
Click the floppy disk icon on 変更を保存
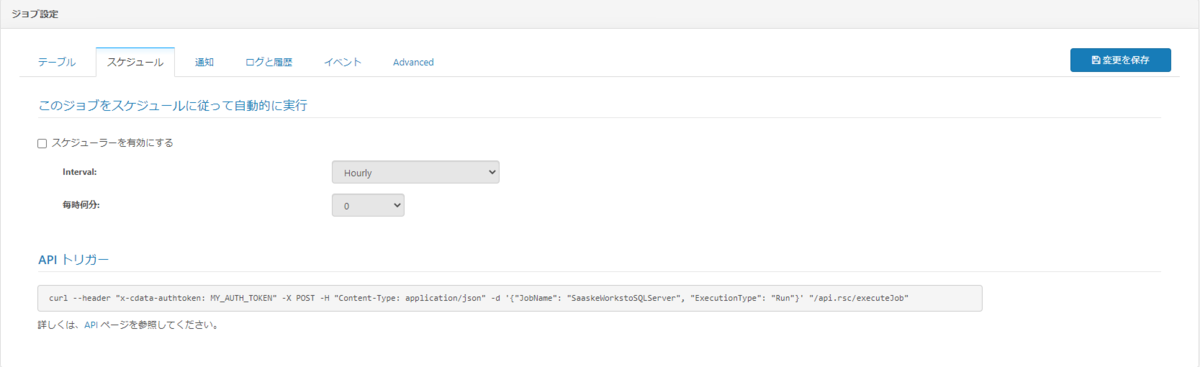(x=1096, y=61)
